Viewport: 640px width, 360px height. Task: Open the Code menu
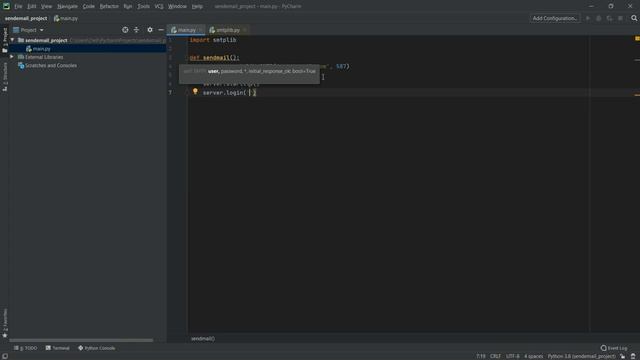(x=89, y=7)
